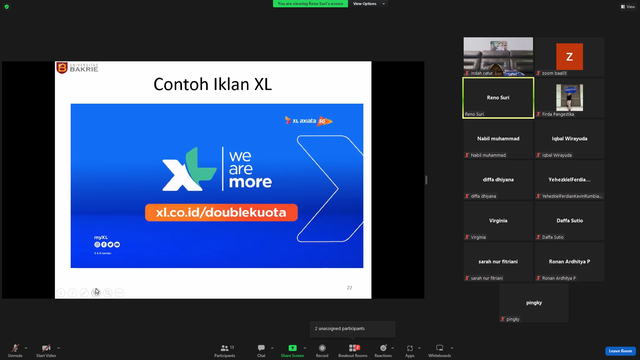Expand reactions options arrow
Image resolution: width=640 pixels, height=360 pixels.
pos(393,348)
